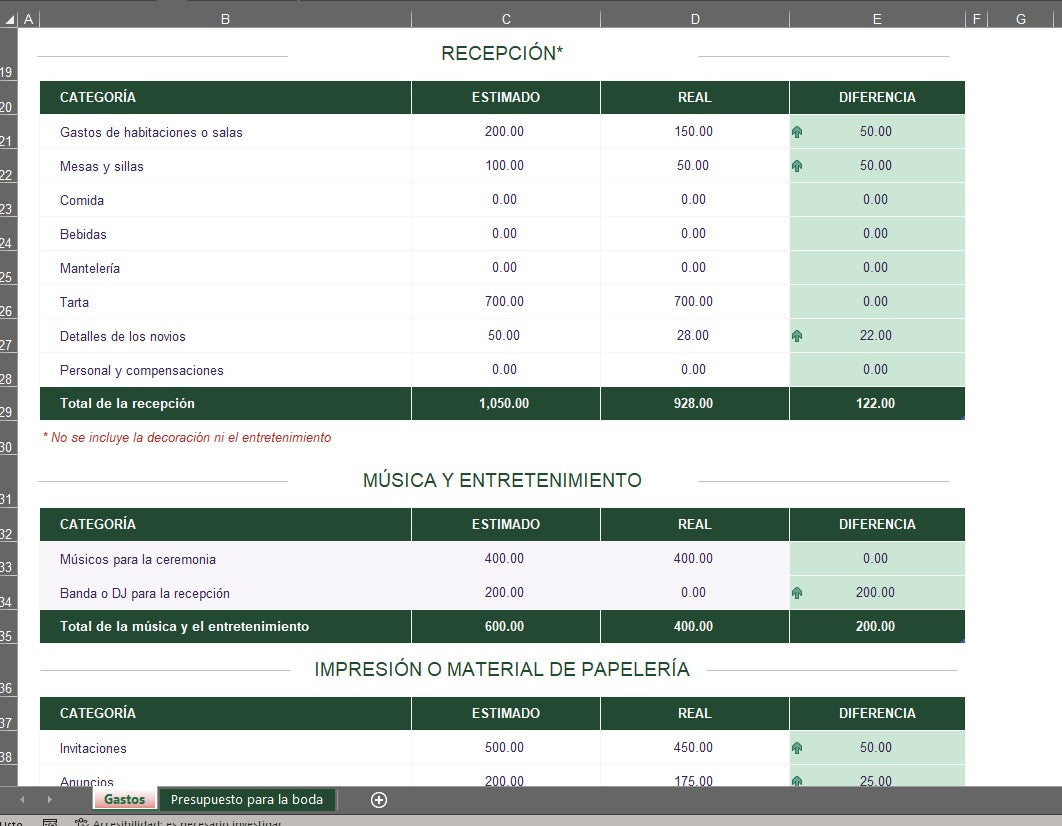Open the Presupuesto para la boda sheet

tap(247, 799)
